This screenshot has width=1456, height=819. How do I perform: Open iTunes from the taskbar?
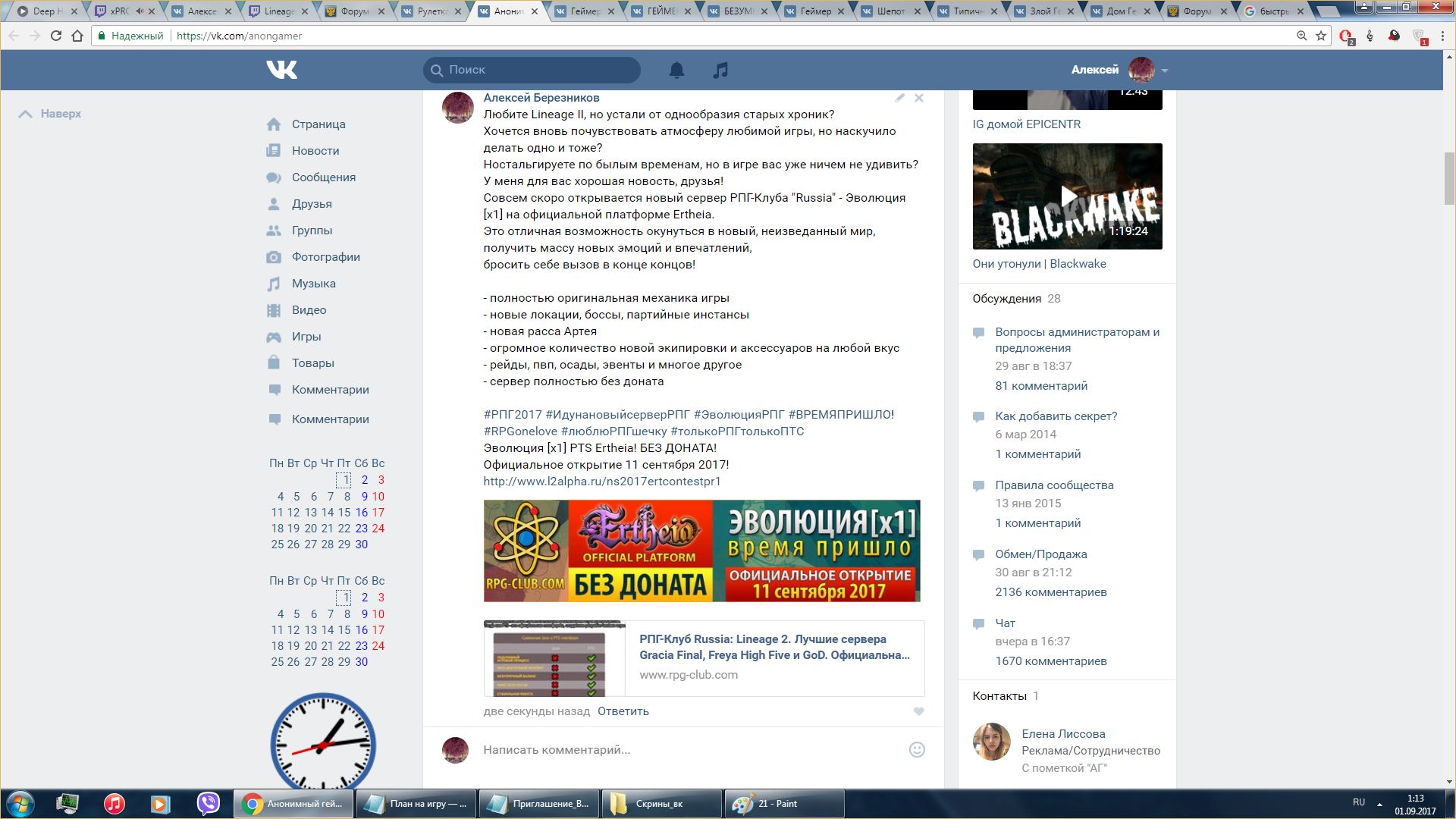click(114, 803)
